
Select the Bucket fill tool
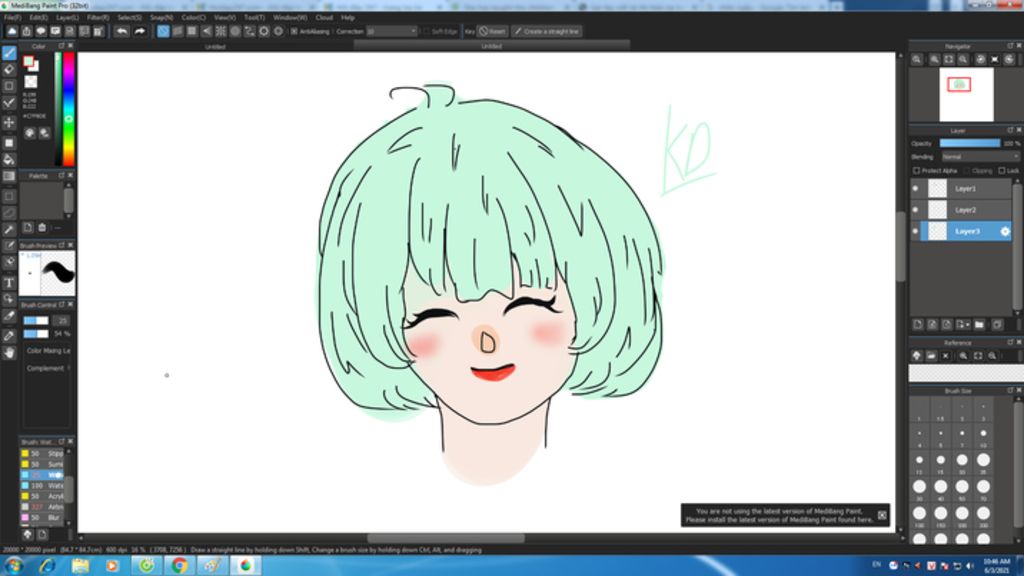[x=9, y=159]
